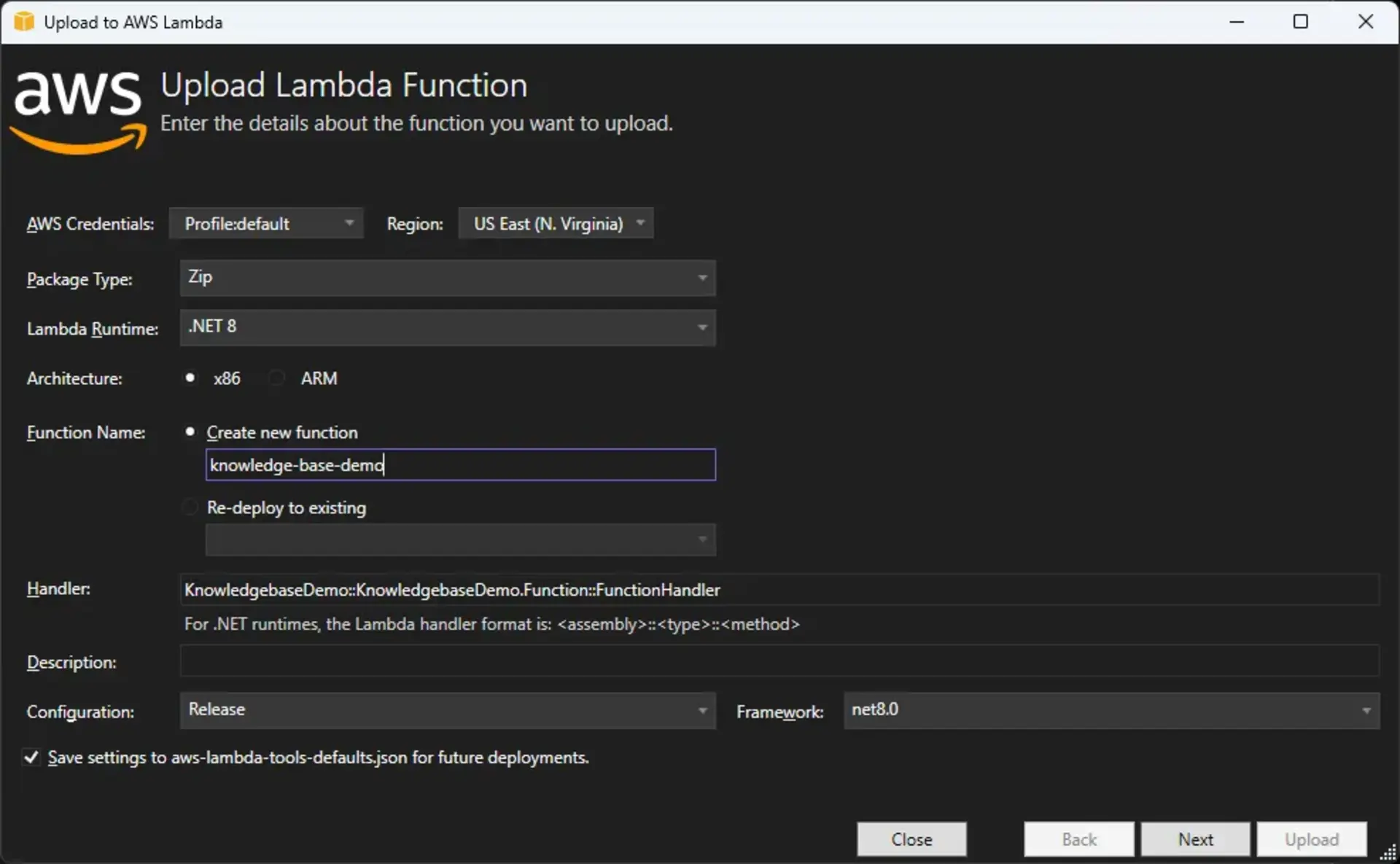The height and width of the screenshot is (864, 1400).
Task: Uncheck Save settings to aws-lambda-tools-defaults.json
Action: point(31,757)
